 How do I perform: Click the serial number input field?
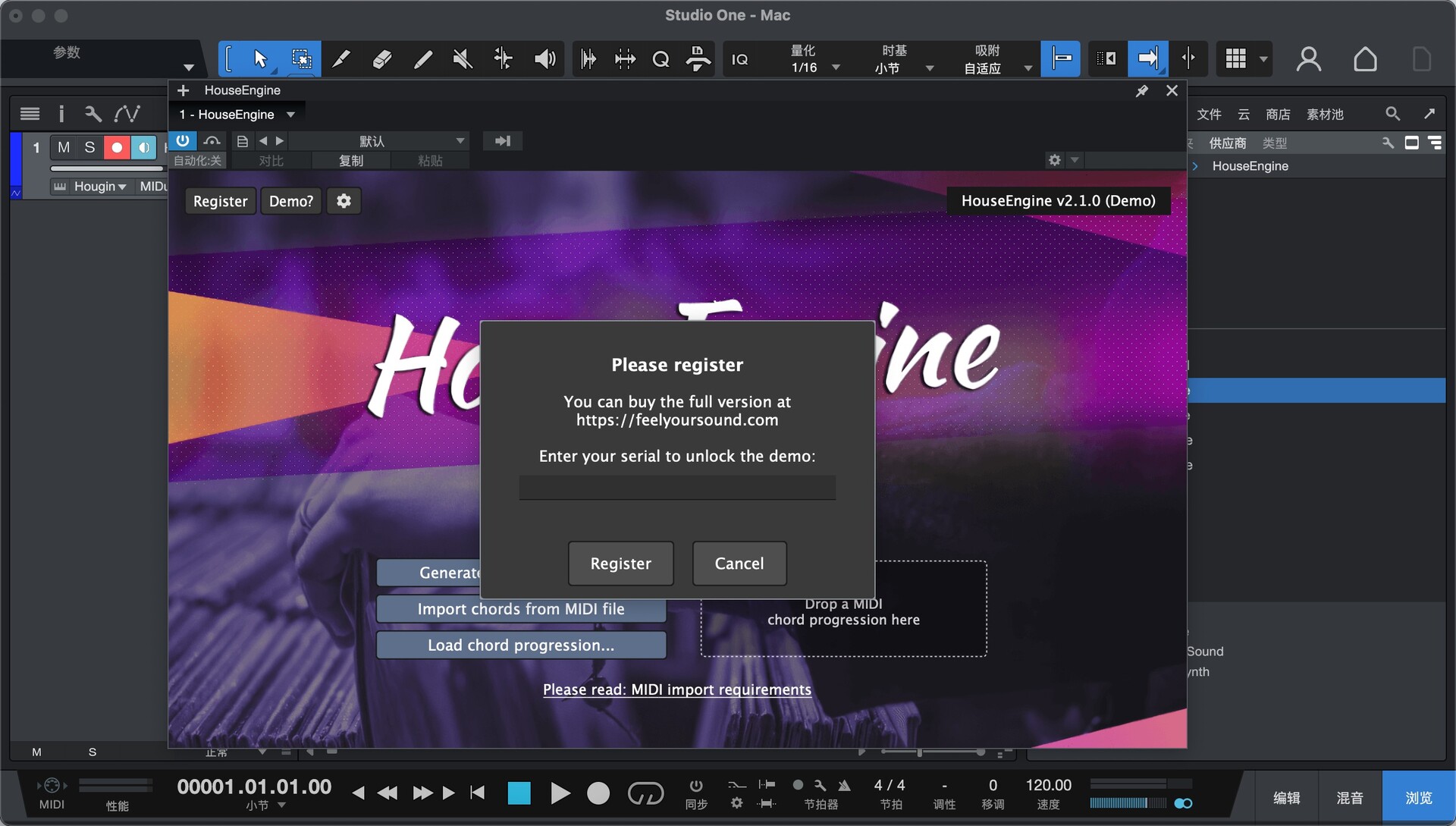tap(677, 488)
